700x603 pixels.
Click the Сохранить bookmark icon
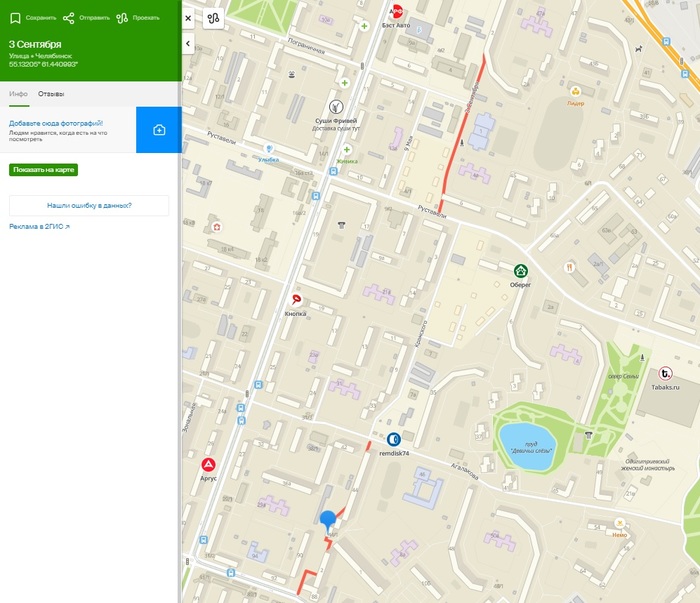coord(15,18)
